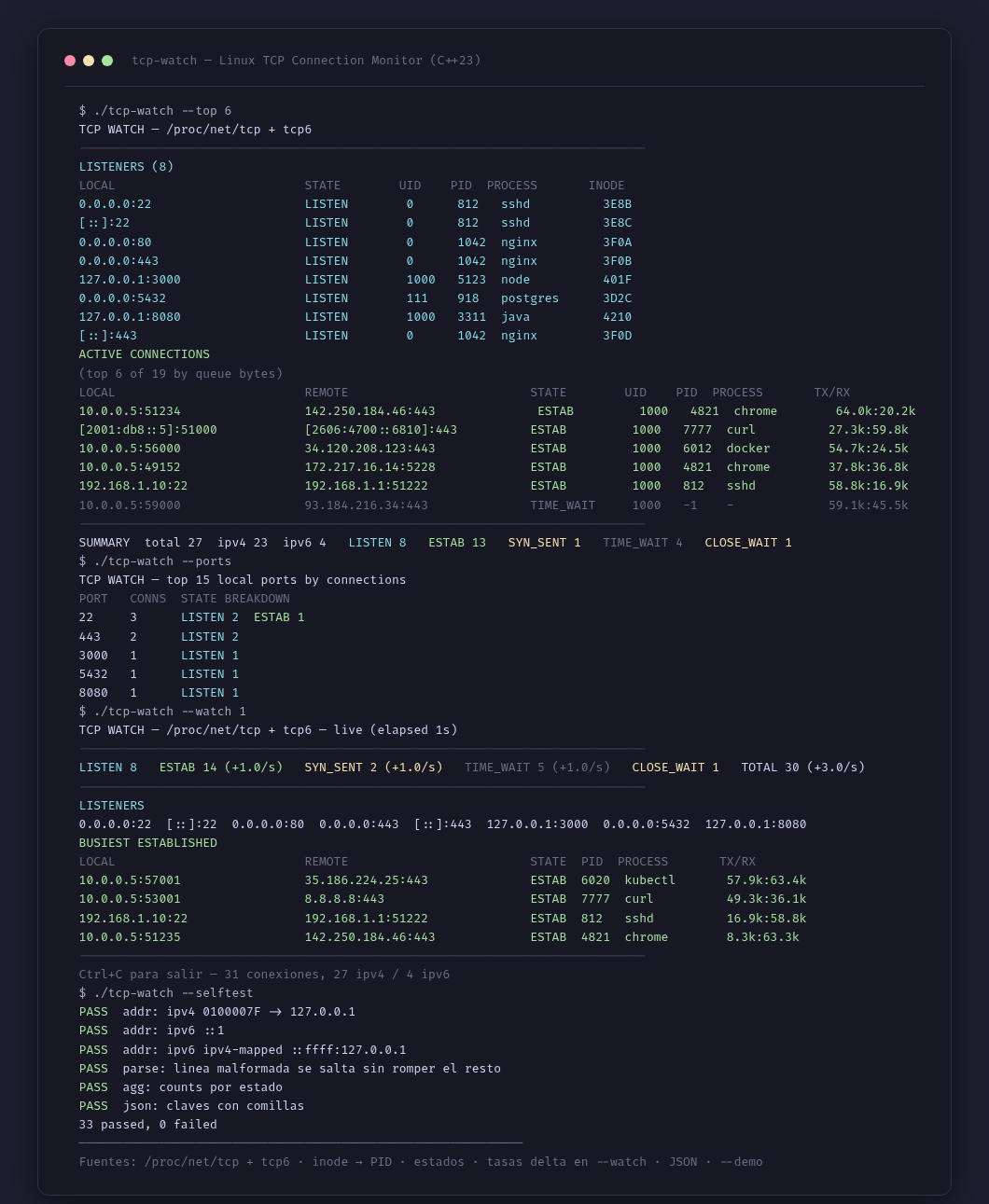Click selftest line 'json: claves con comillas'
This screenshot has width=989, height=1204.
(x=214, y=1106)
